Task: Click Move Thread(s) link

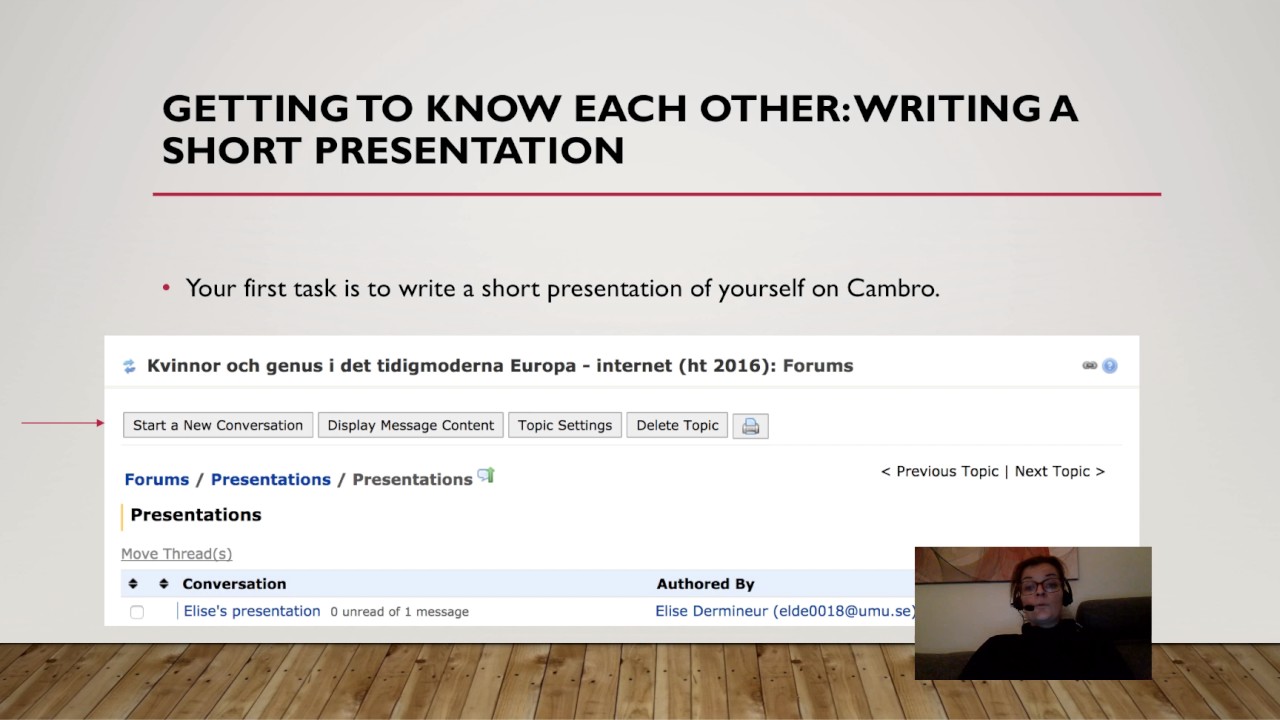Action: coord(176,554)
